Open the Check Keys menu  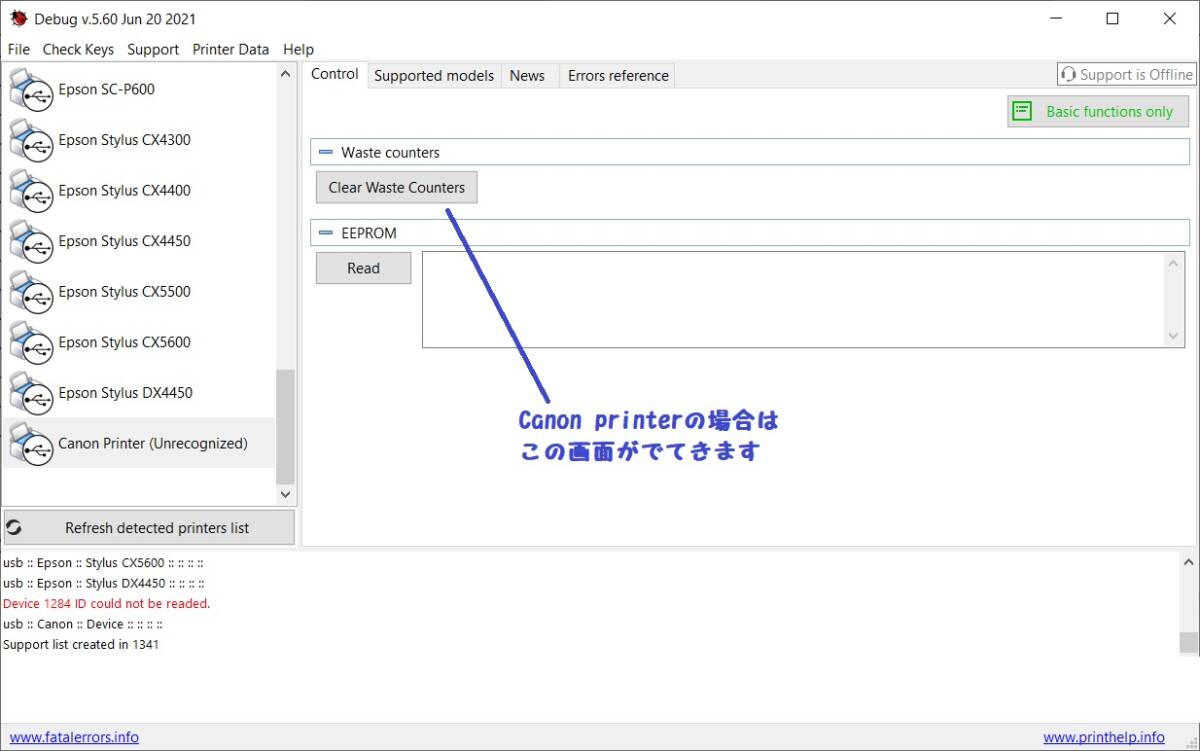tap(78, 49)
